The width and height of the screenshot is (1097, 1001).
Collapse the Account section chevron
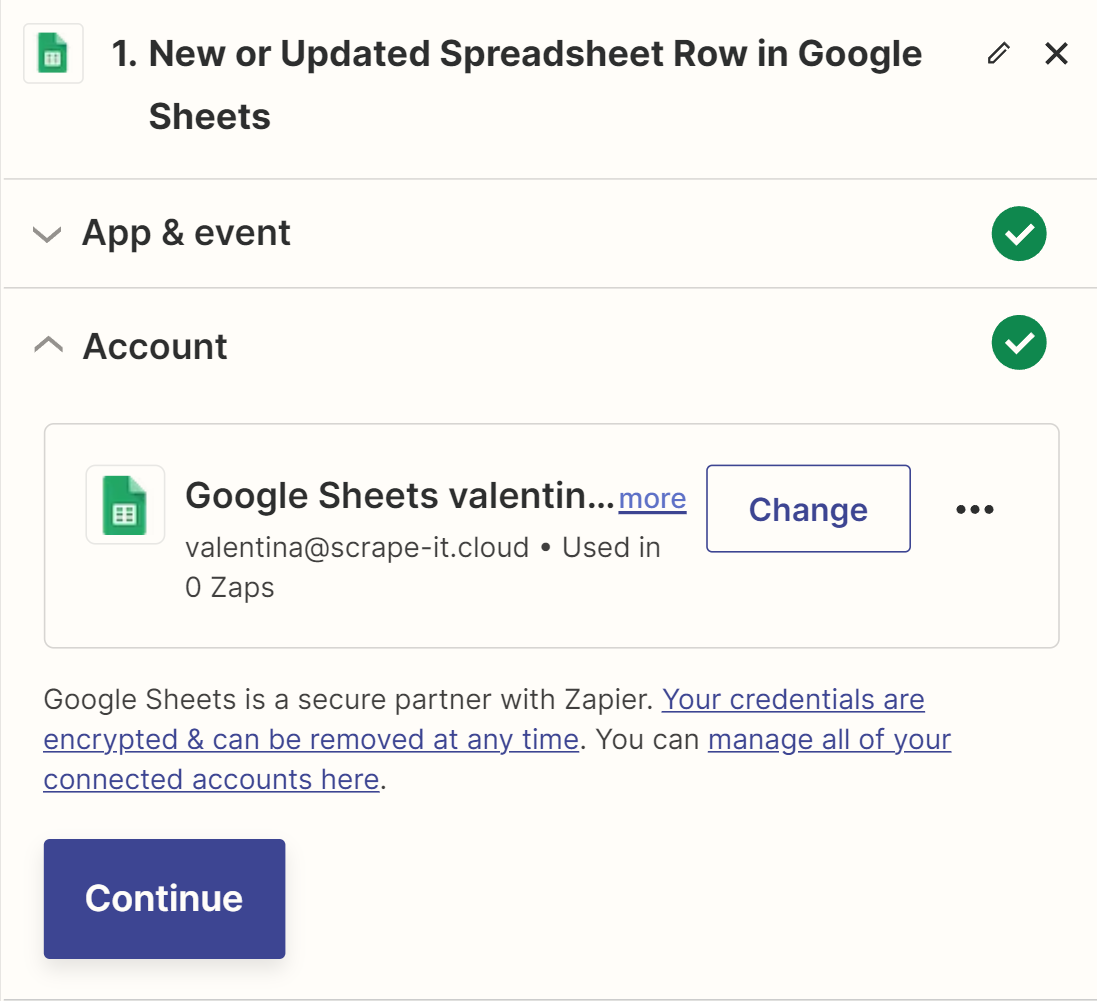click(x=48, y=344)
